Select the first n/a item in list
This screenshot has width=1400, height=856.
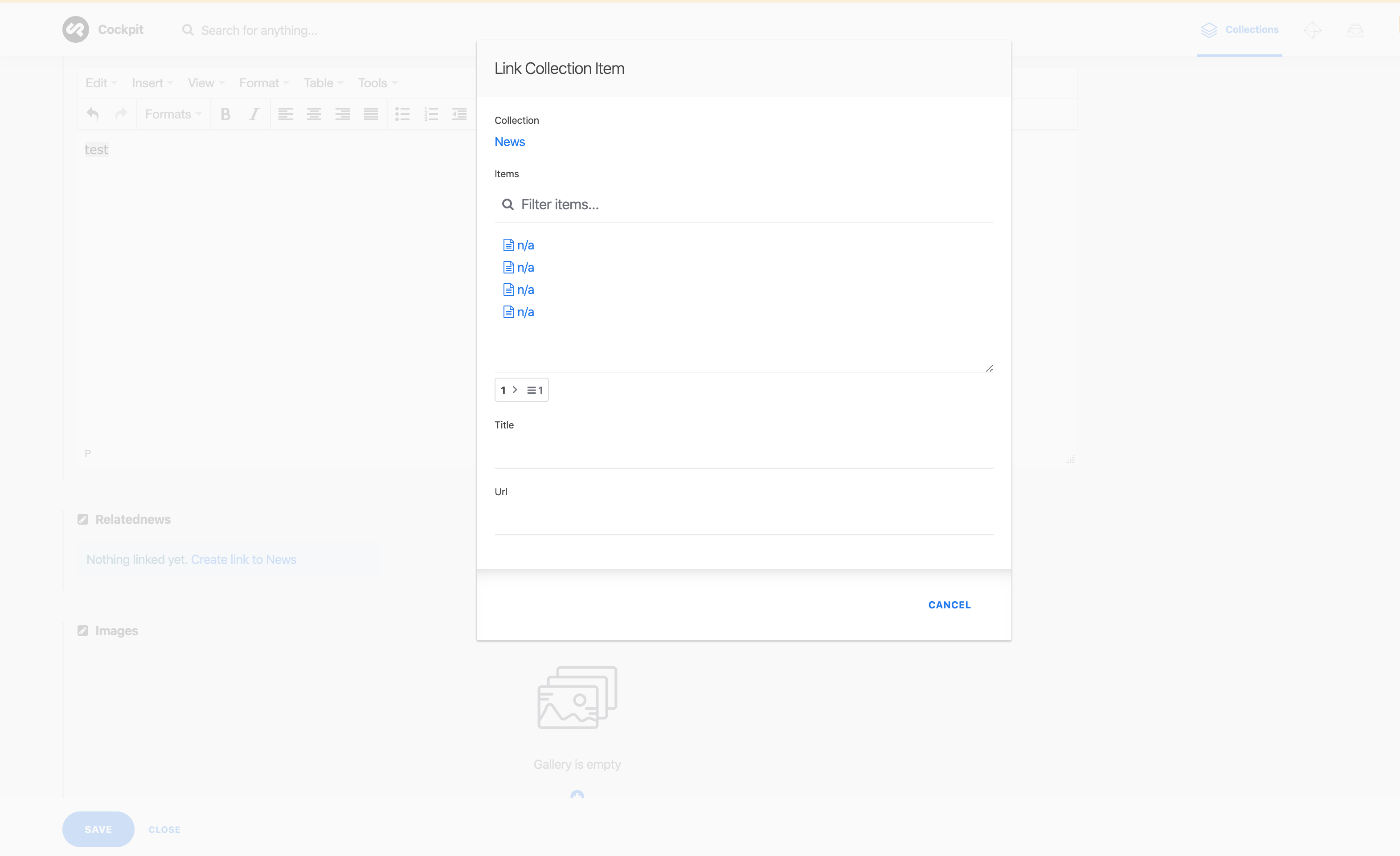[x=525, y=245]
